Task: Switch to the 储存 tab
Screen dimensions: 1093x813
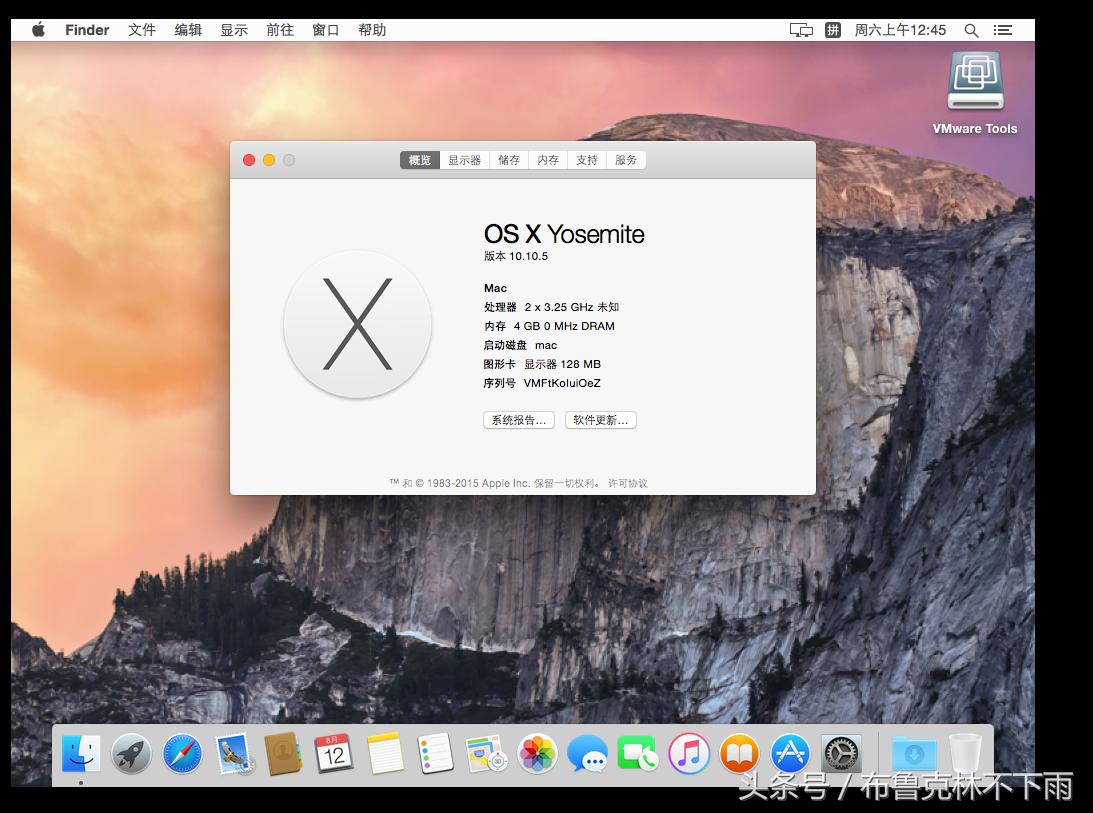Action: (509, 160)
